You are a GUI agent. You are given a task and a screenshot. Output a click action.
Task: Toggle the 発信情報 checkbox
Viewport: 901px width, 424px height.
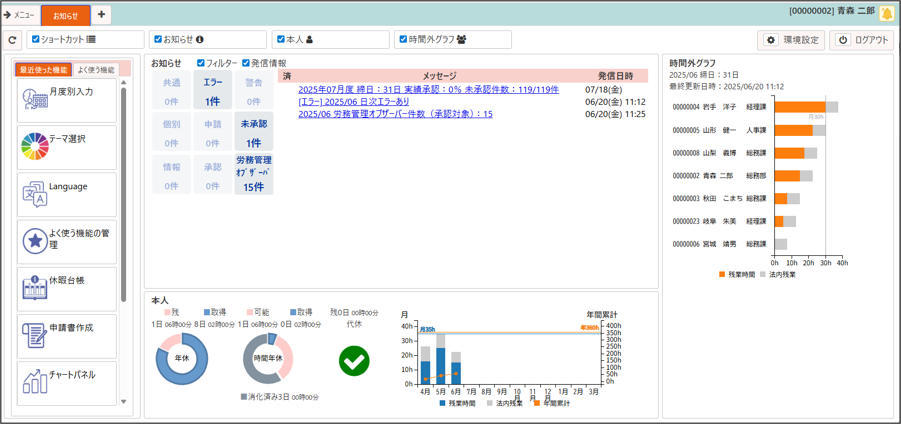pyautogui.click(x=246, y=63)
